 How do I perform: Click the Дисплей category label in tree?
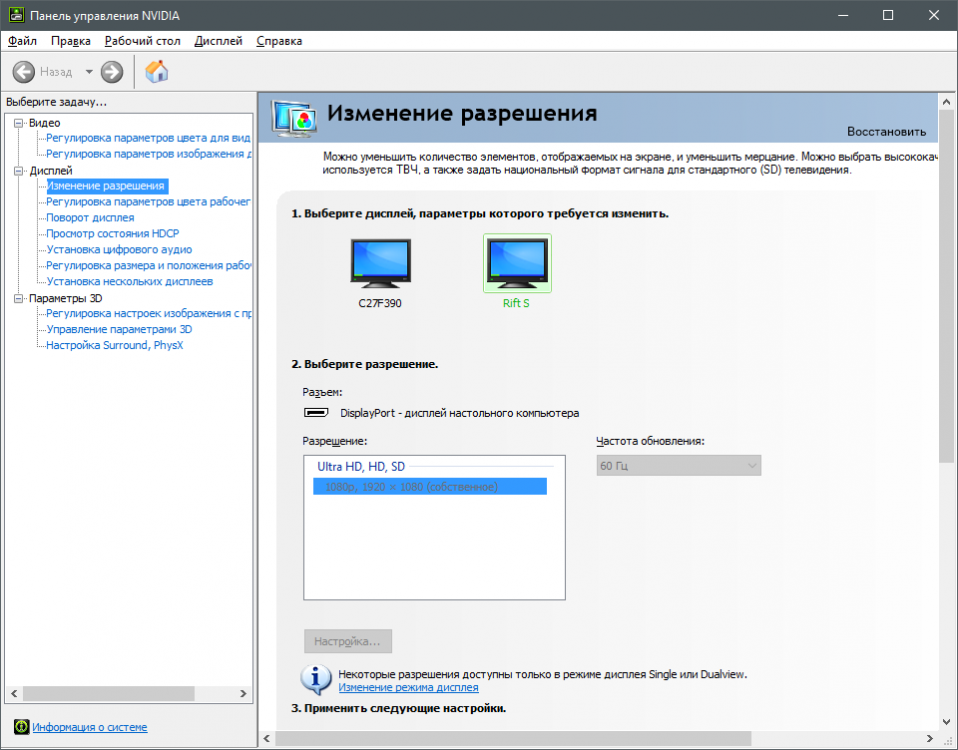coord(51,170)
